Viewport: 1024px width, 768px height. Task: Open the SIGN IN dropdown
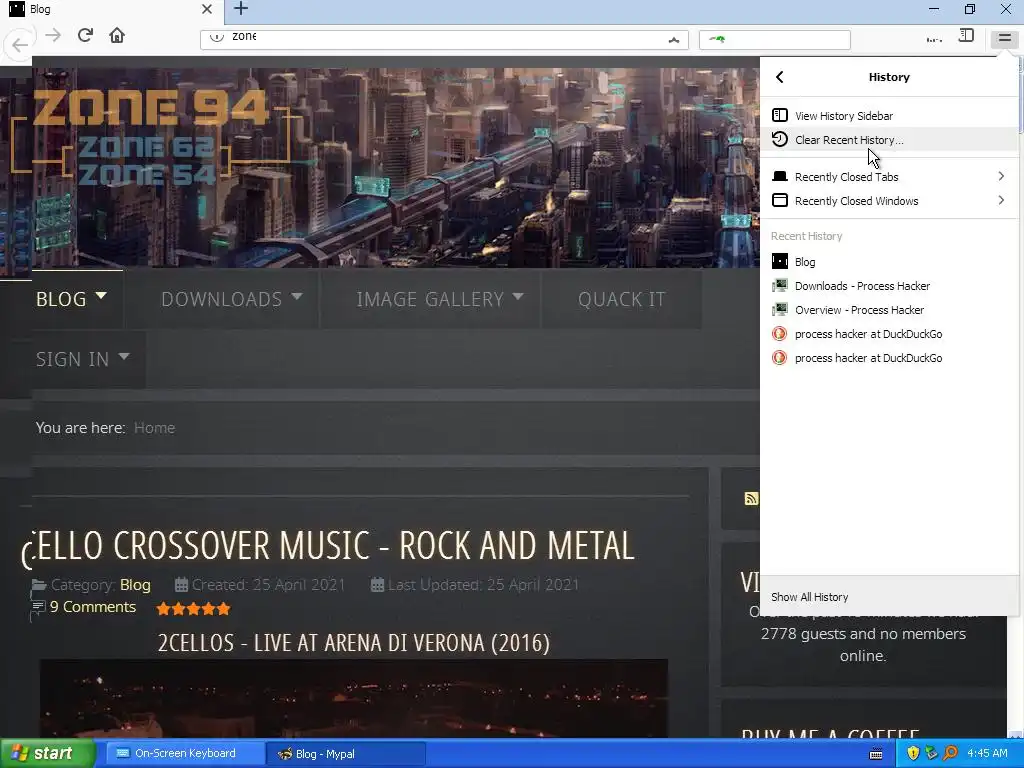83,359
